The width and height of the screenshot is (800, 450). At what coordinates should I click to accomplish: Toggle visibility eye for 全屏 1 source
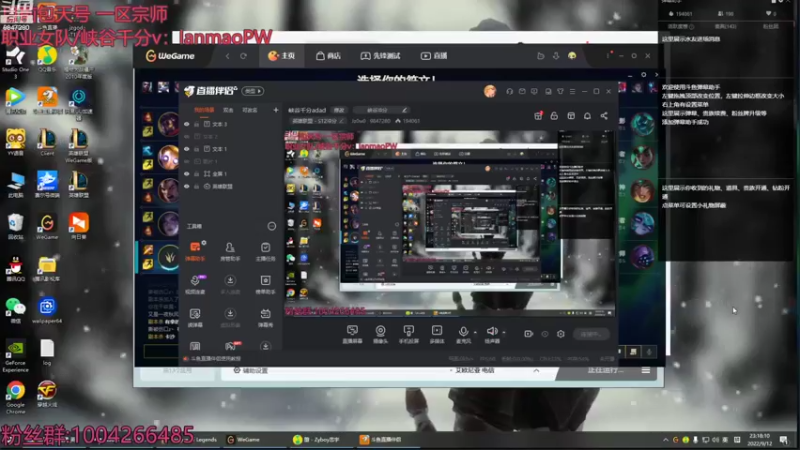coord(187,174)
